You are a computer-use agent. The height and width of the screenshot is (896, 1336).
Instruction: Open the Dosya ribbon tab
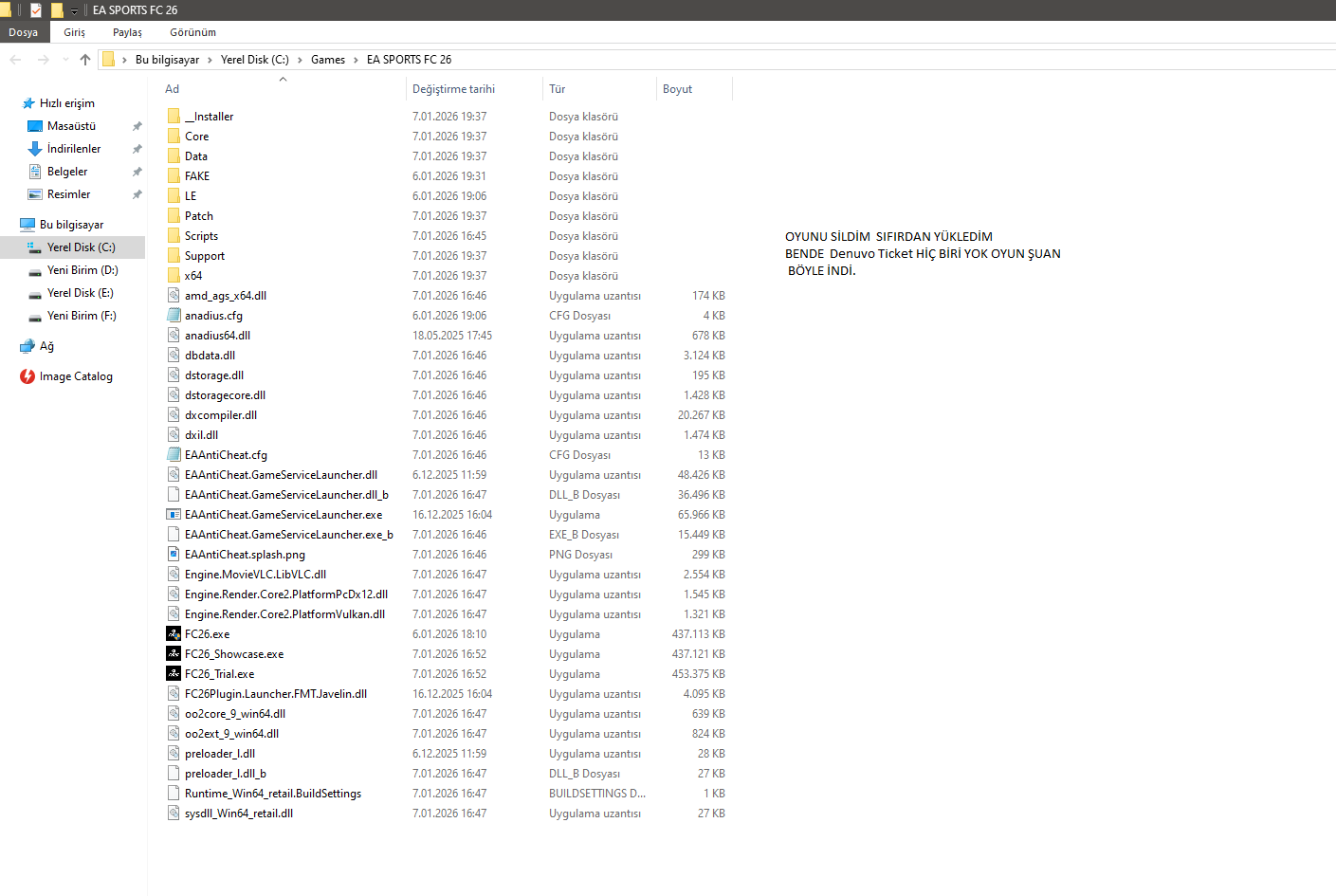24,32
